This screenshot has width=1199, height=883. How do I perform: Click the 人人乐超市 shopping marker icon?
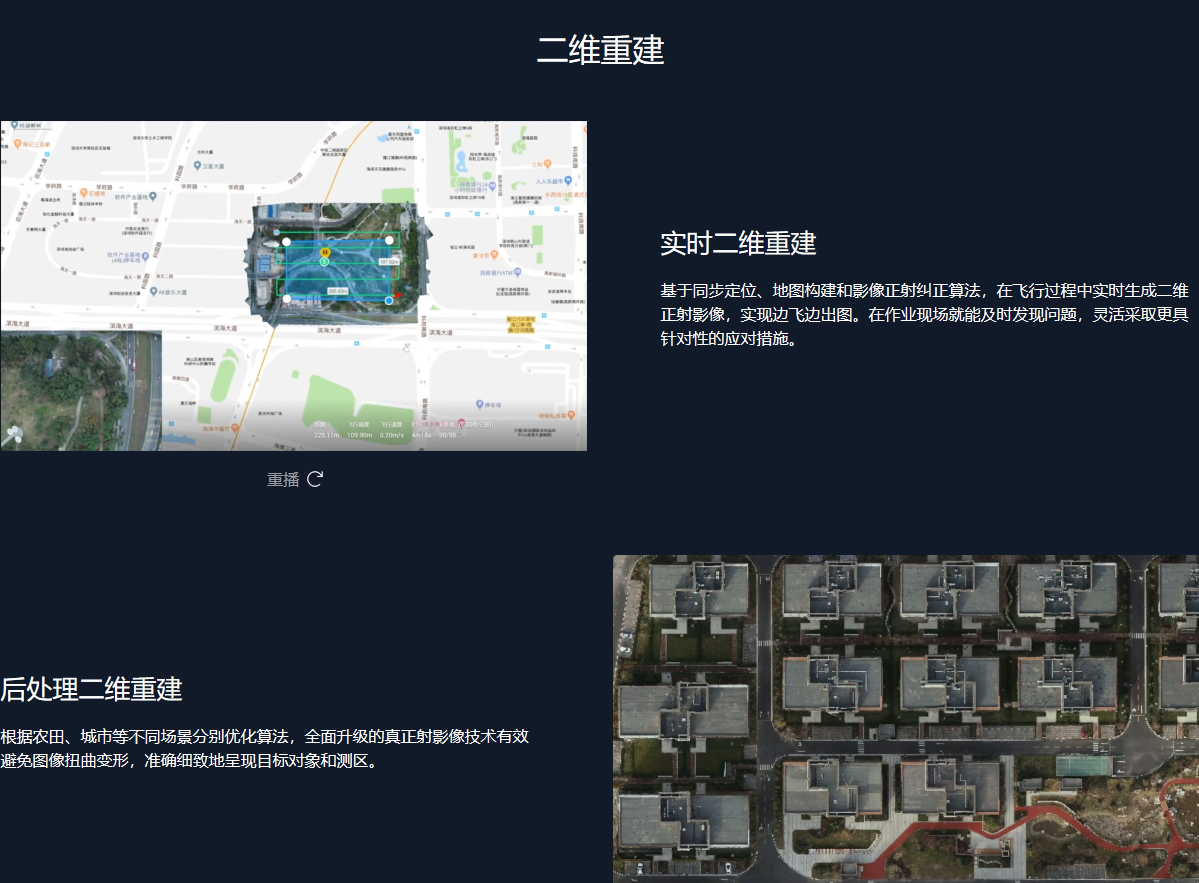tap(568, 182)
